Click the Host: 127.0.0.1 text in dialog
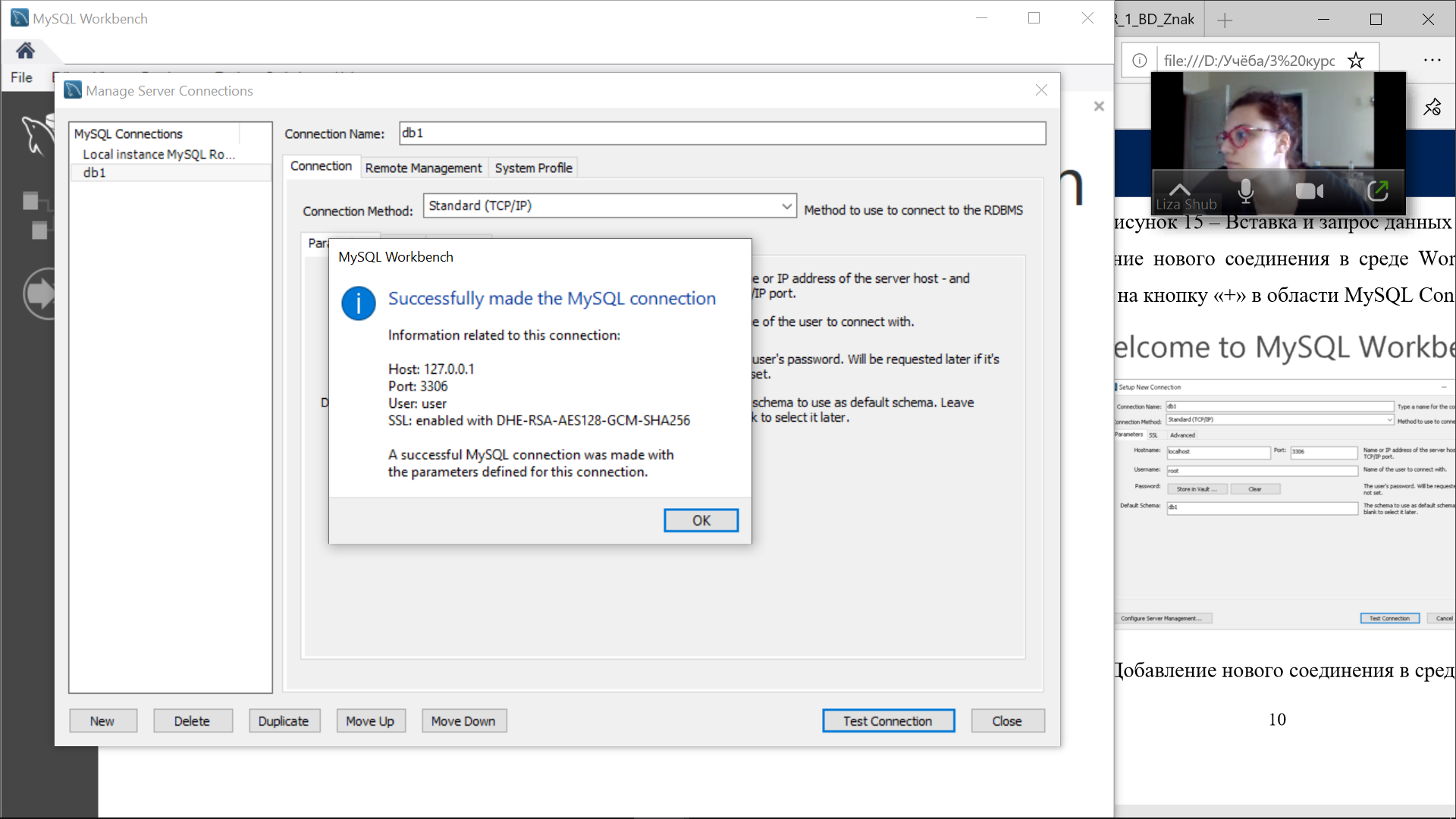 tap(431, 369)
